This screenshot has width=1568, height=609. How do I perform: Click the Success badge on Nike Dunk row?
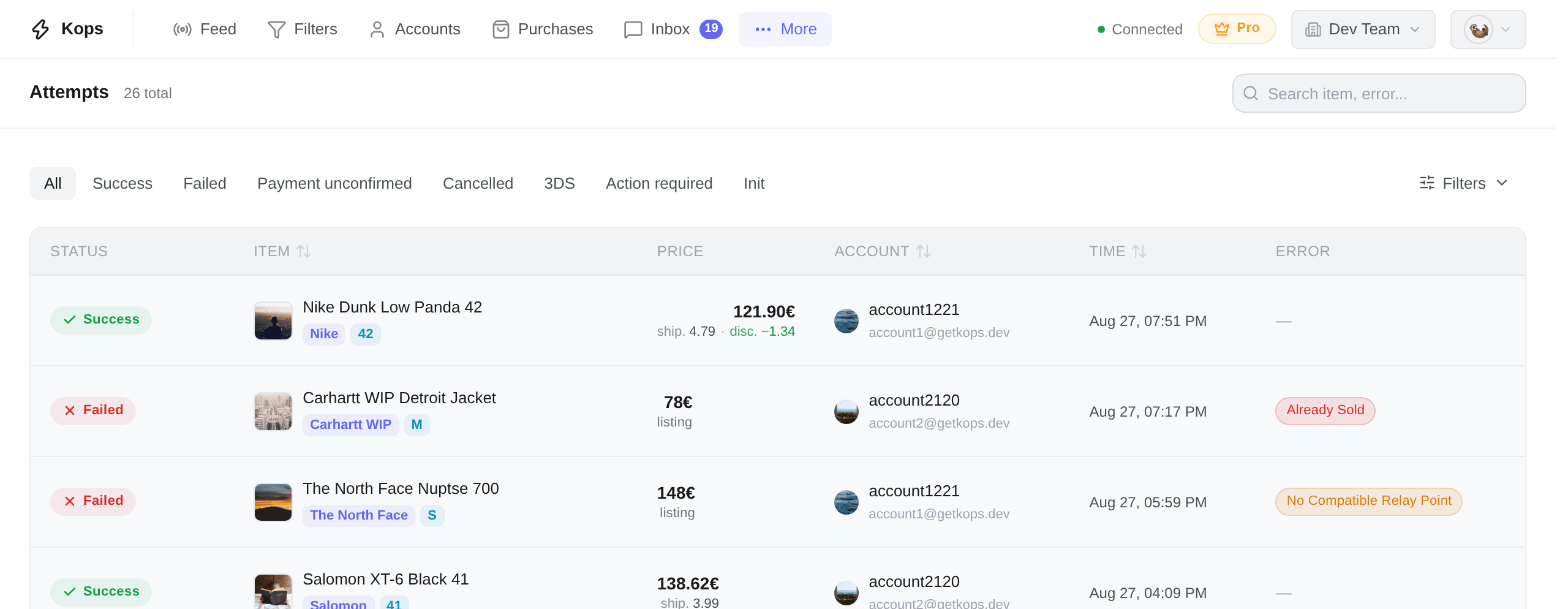tap(101, 320)
